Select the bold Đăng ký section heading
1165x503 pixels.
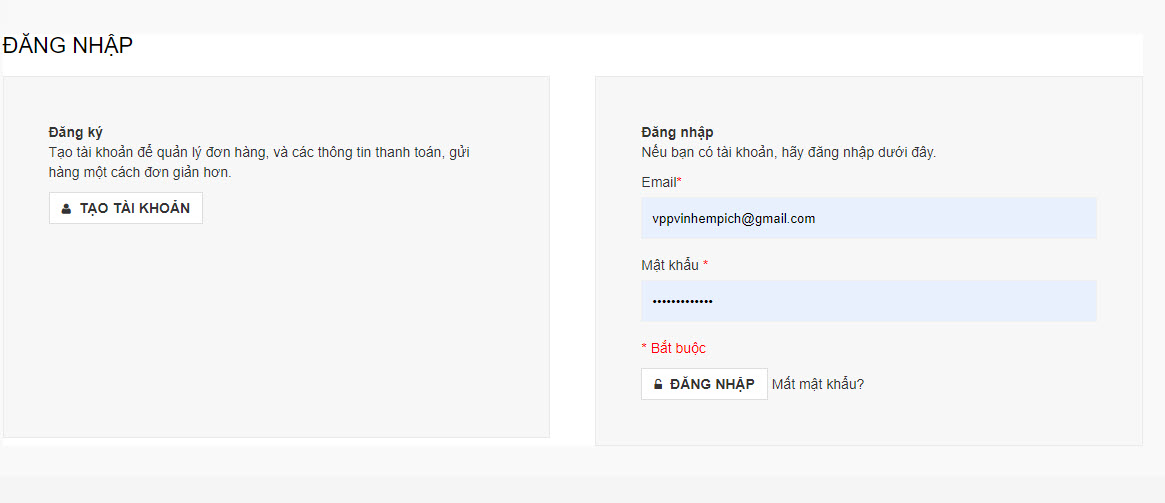coord(76,132)
